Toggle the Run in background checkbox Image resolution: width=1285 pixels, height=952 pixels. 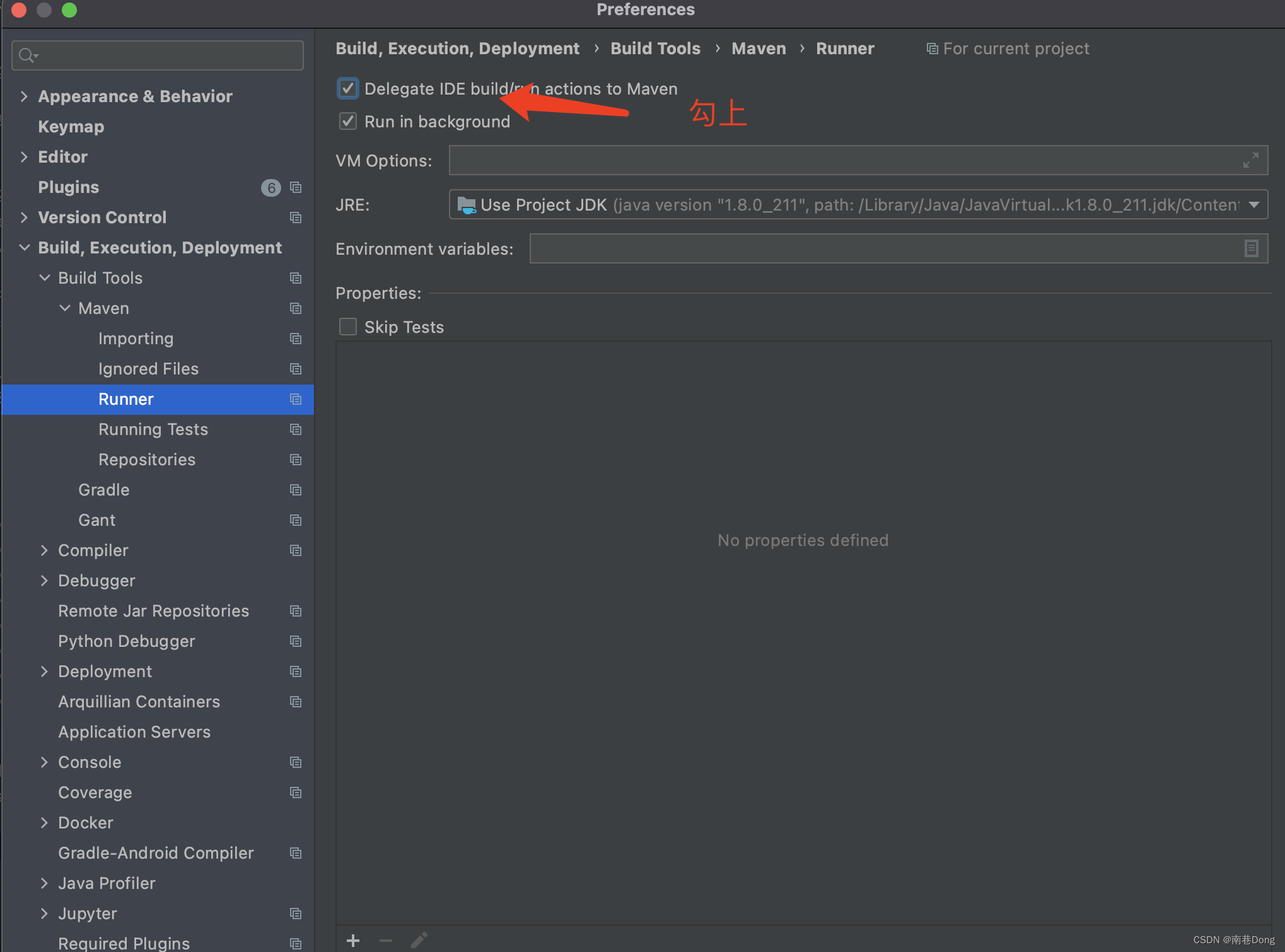pos(348,122)
